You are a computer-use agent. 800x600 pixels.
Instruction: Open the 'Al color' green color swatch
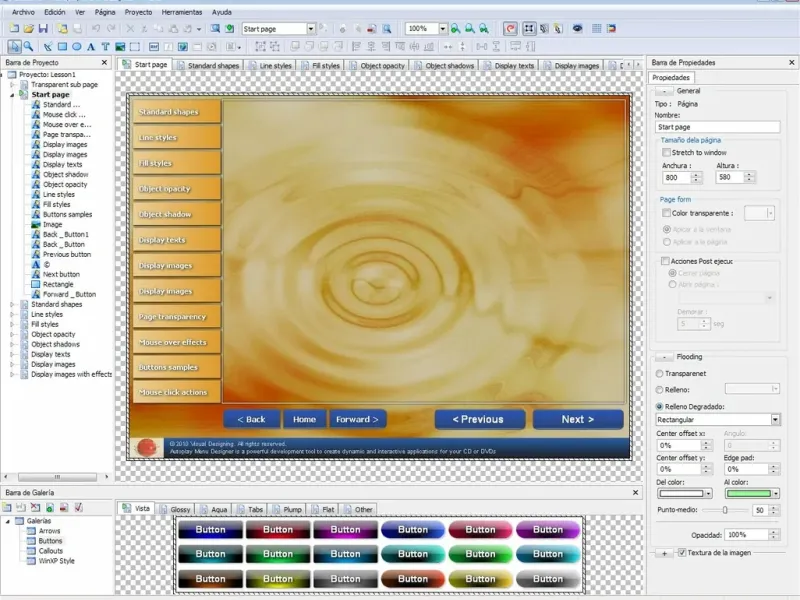click(749, 493)
